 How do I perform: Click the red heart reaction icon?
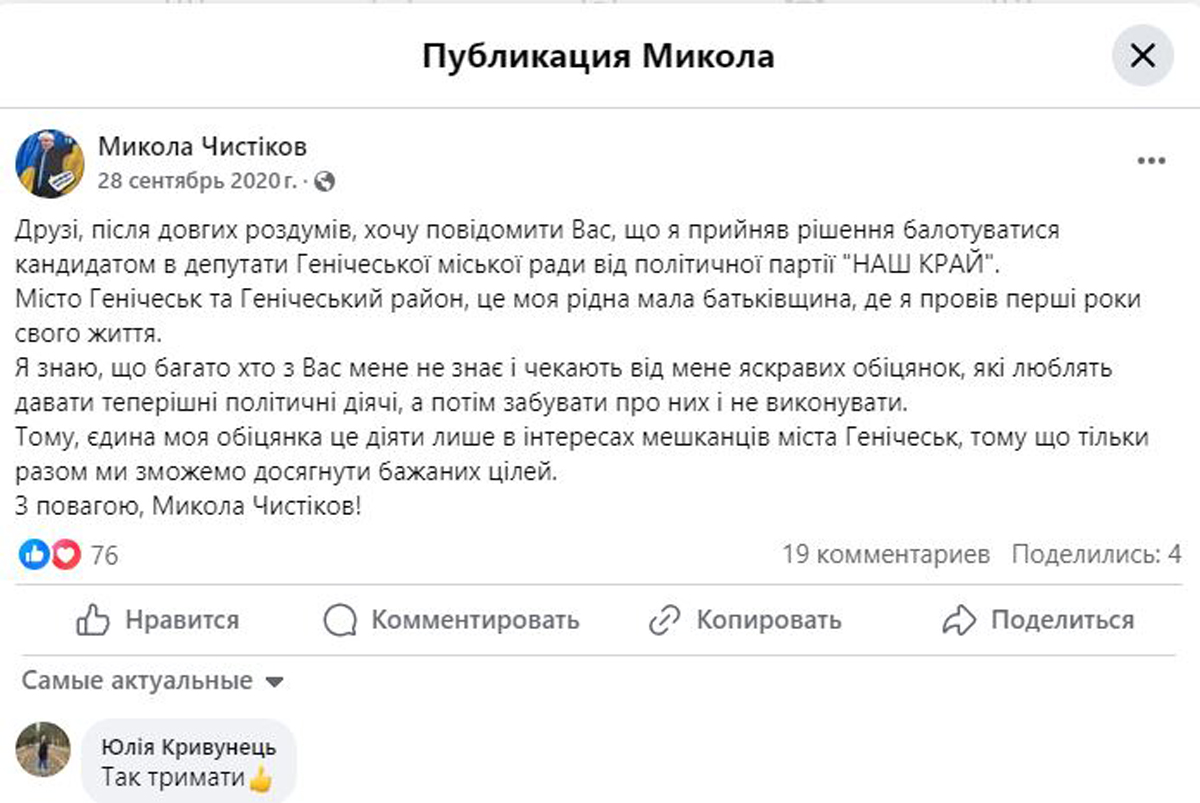click(65, 554)
